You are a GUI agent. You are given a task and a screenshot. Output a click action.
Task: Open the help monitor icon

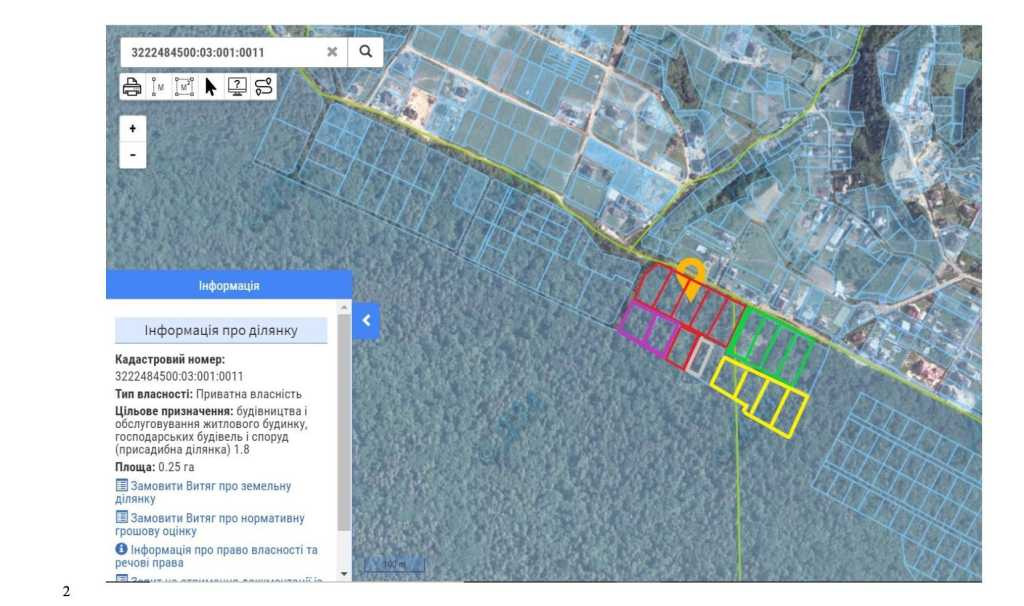click(x=237, y=87)
